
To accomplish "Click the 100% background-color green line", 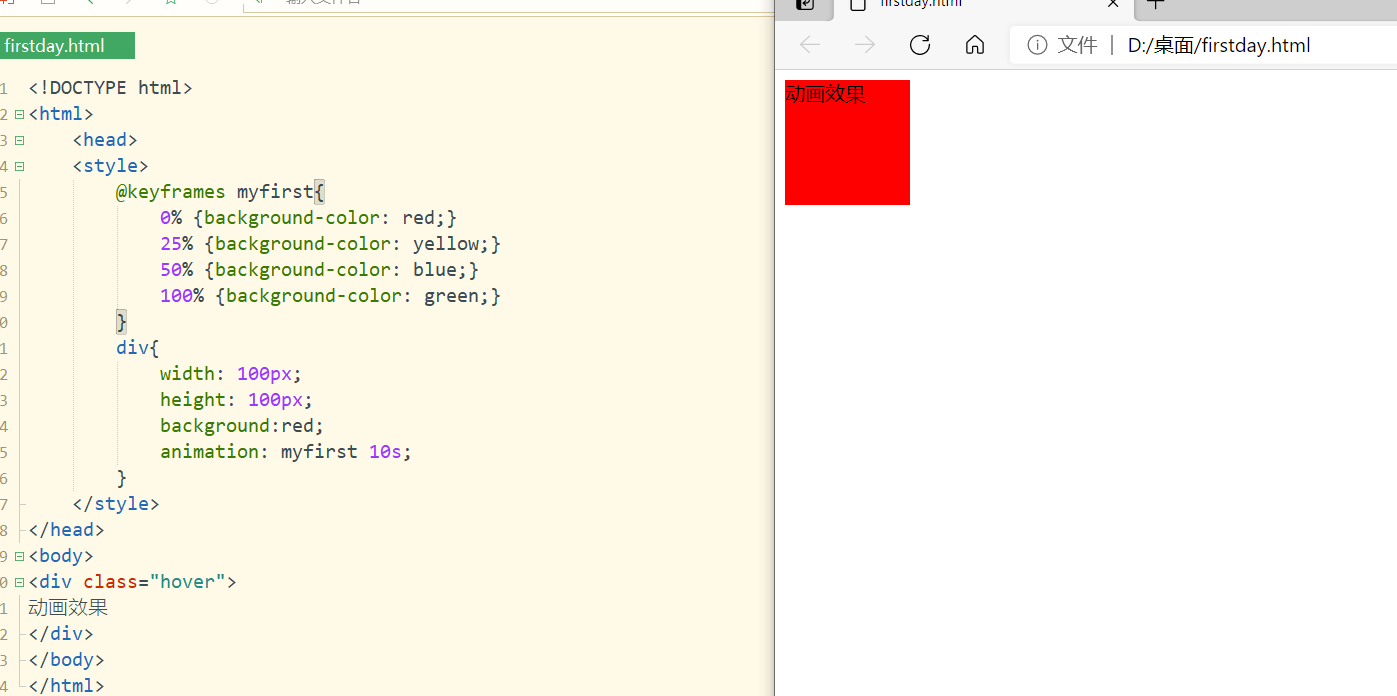I will tap(330, 296).
